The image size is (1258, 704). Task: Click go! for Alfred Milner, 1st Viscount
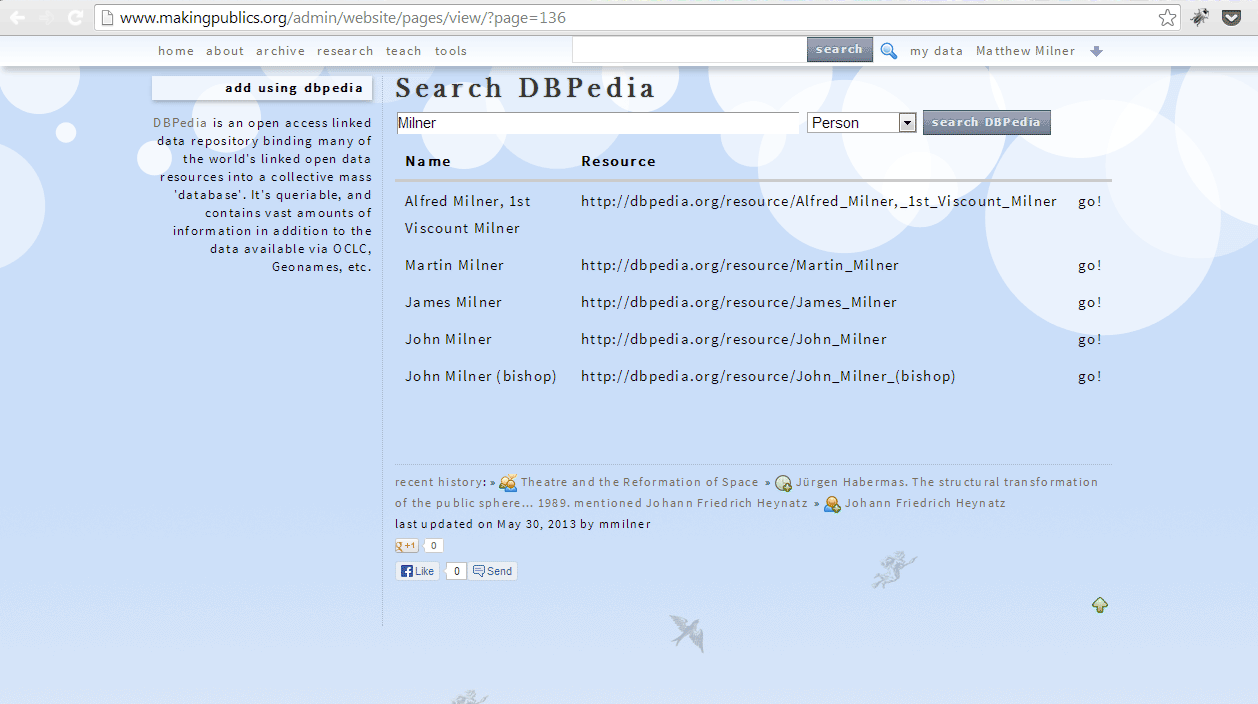tap(1090, 201)
